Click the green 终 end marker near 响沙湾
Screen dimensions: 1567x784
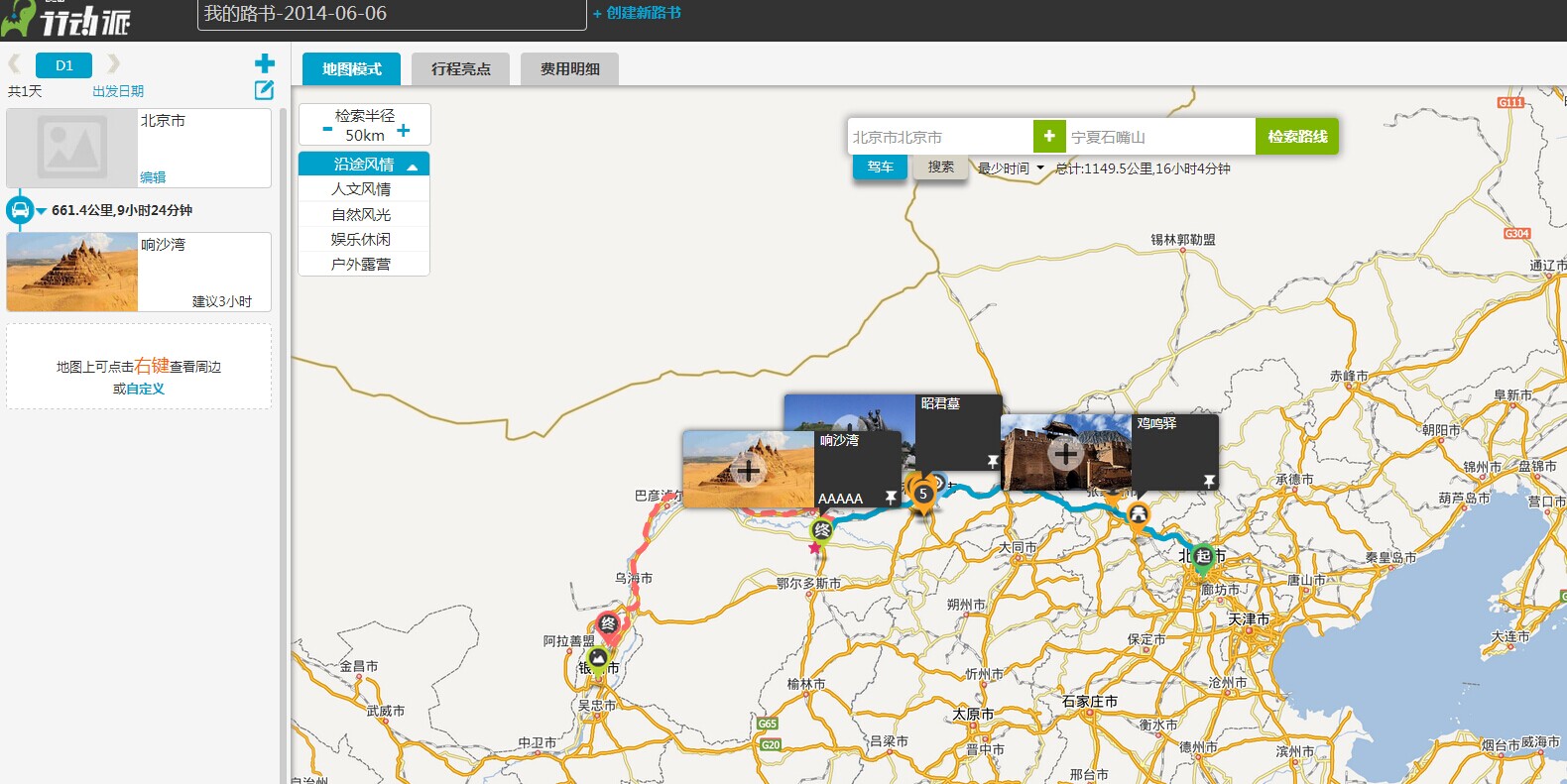click(822, 530)
